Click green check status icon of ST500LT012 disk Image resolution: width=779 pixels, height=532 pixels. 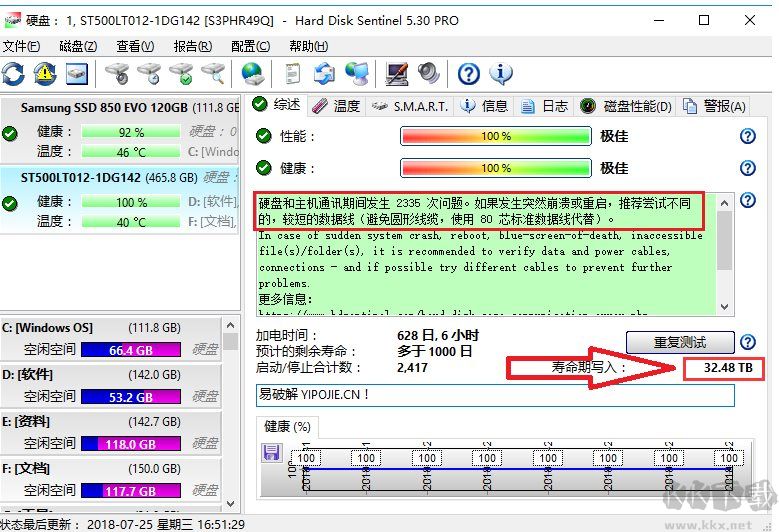9,203
